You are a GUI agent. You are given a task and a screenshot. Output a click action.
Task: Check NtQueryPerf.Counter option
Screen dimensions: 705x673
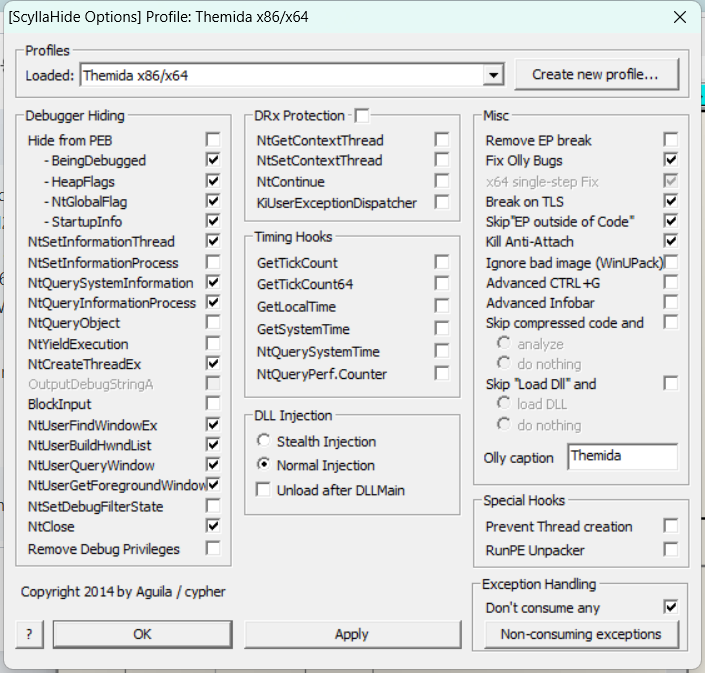click(x=442, y=373)
